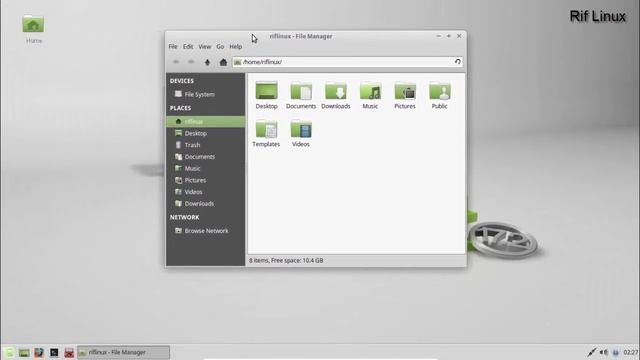The width and height of the screenshot is (640, 360).
Task: Click riflinux - File Manager taskbar button
Action: point(123,352)
